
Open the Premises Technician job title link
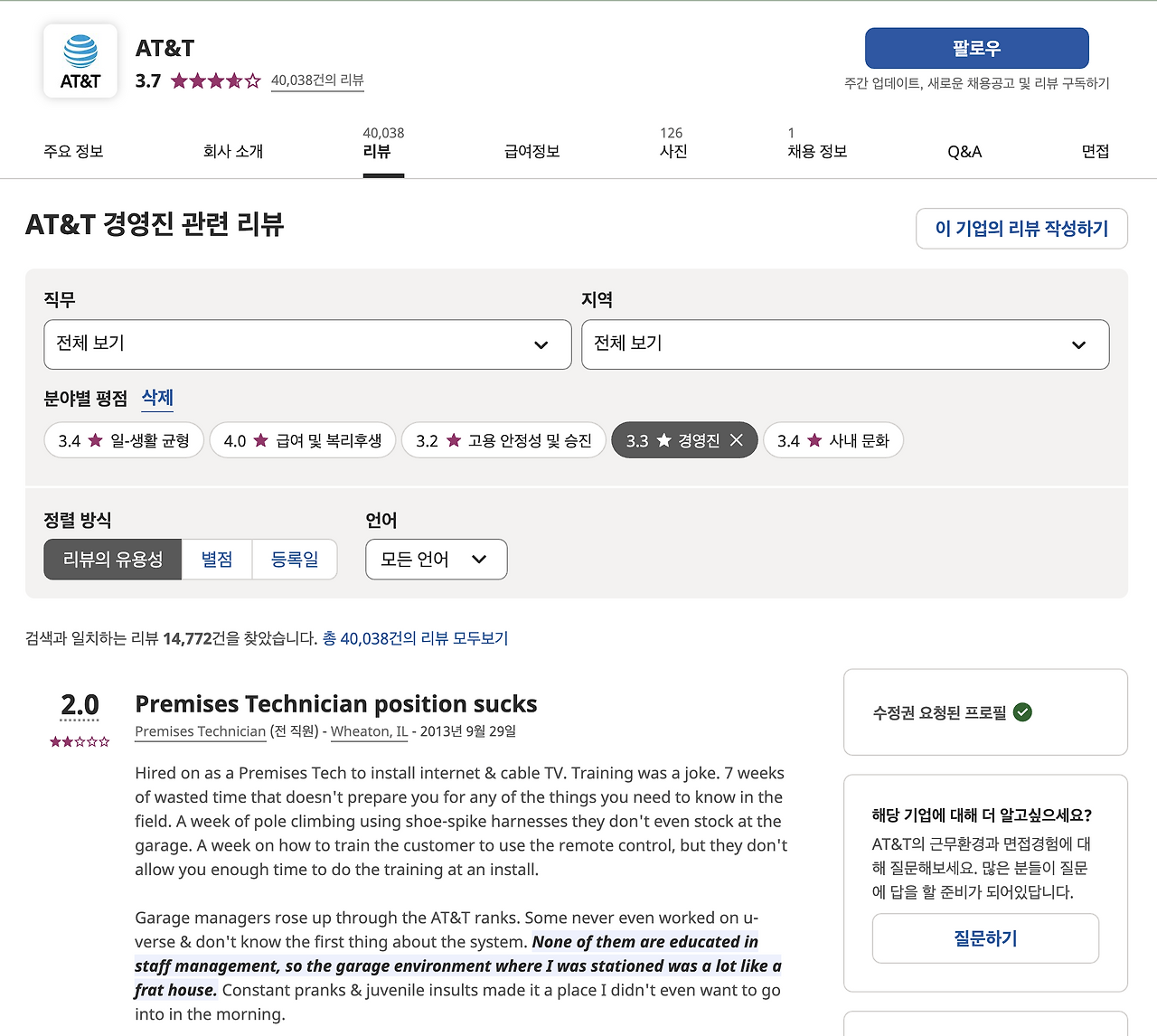tap(201, 731)
